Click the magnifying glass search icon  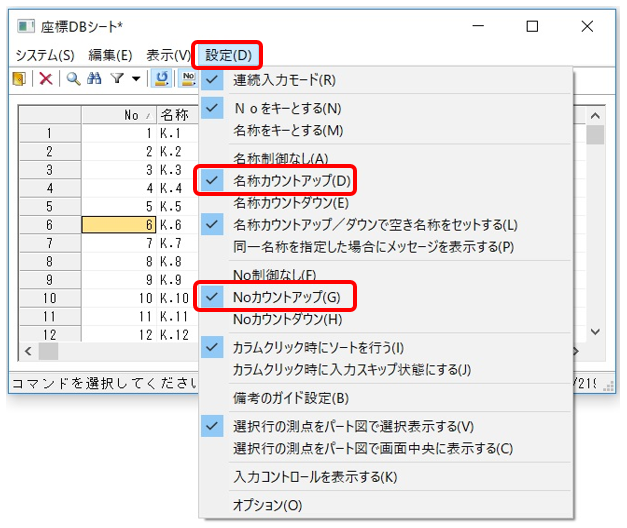pos(73,78)
